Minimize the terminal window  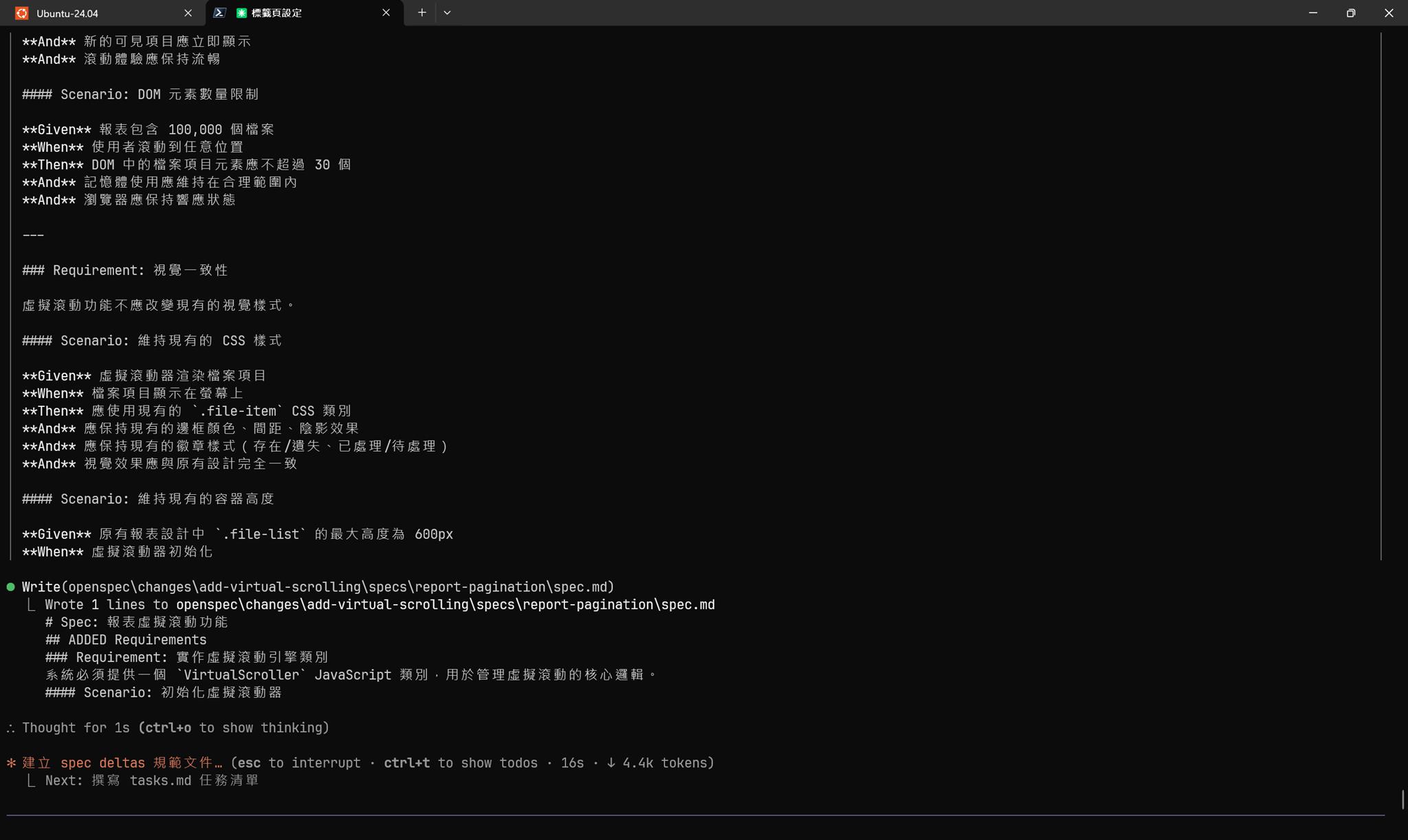1312,13
